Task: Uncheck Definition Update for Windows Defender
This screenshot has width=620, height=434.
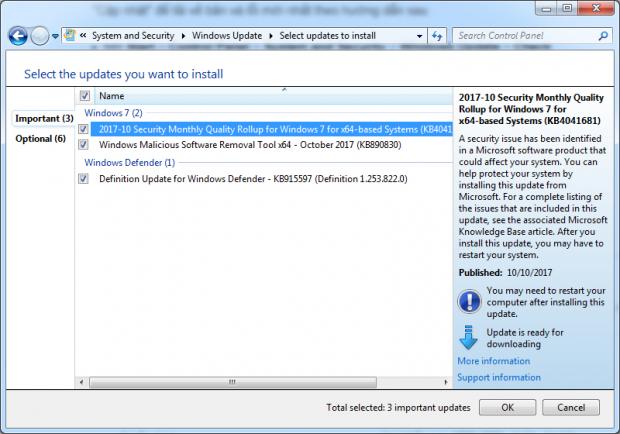Action: [85, 178]
